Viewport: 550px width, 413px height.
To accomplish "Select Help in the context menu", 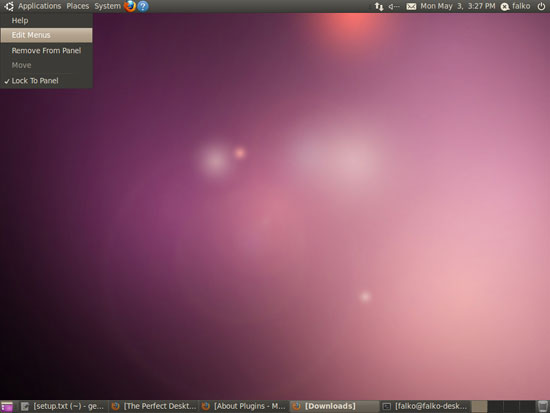I will click(46, 21).
